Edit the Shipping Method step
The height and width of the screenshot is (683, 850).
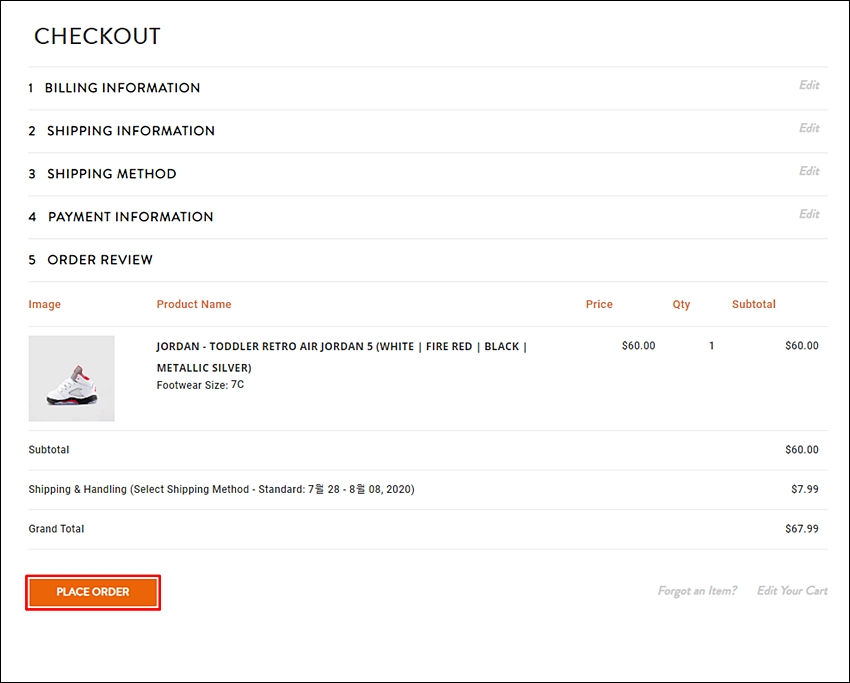tap(809, 171)
